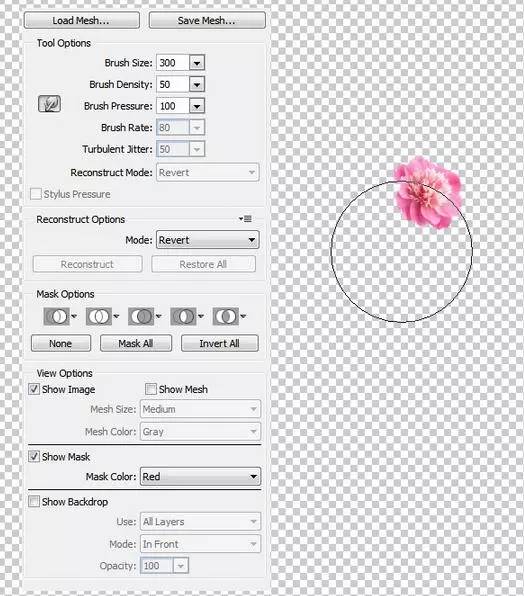The height and width of the screenshot is (596, 524).
Task: Click the pink flower in the preview
Action: pyautogui.click(x=428, y=193)
